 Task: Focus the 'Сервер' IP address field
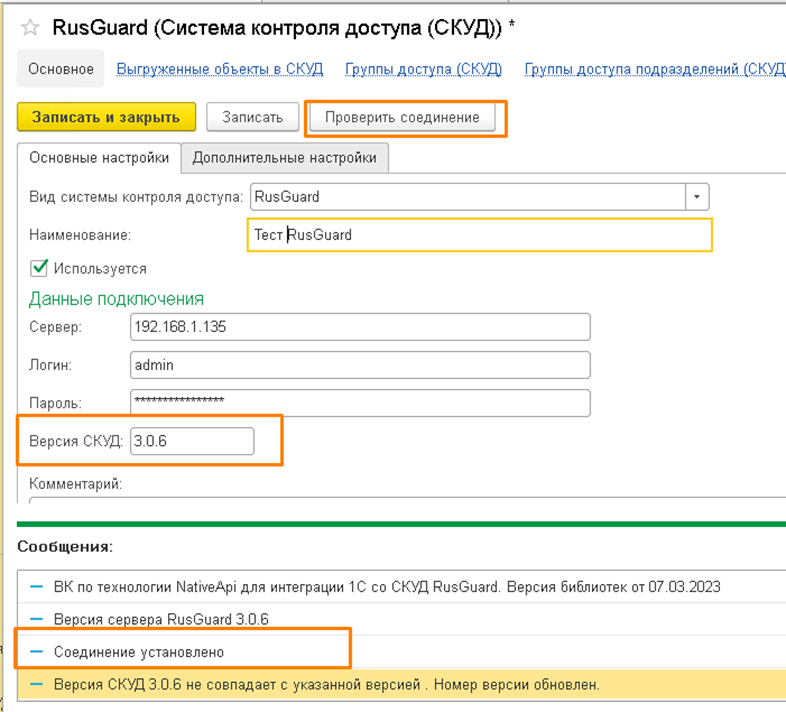[x=360, y=327]
